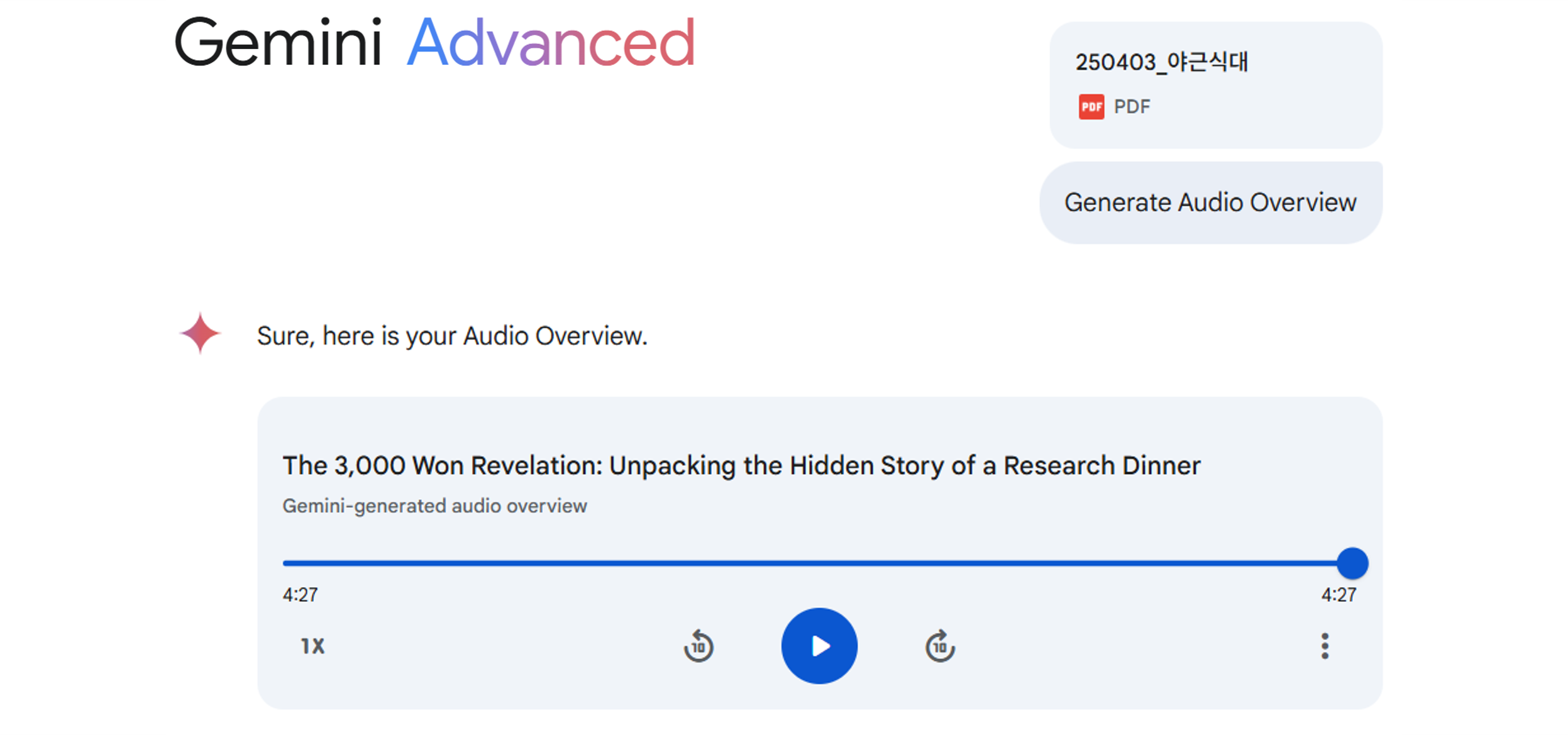Image resolution: width=1568 pixels, height=735 pixels.
Task: Click the word Advanced in the header
Action: [x=551, y=43]
